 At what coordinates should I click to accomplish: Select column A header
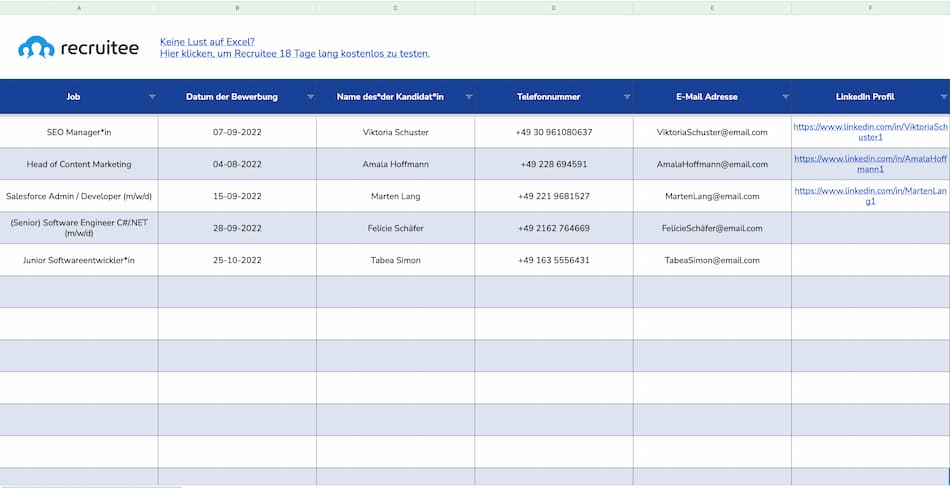click(x=79, y=7)
